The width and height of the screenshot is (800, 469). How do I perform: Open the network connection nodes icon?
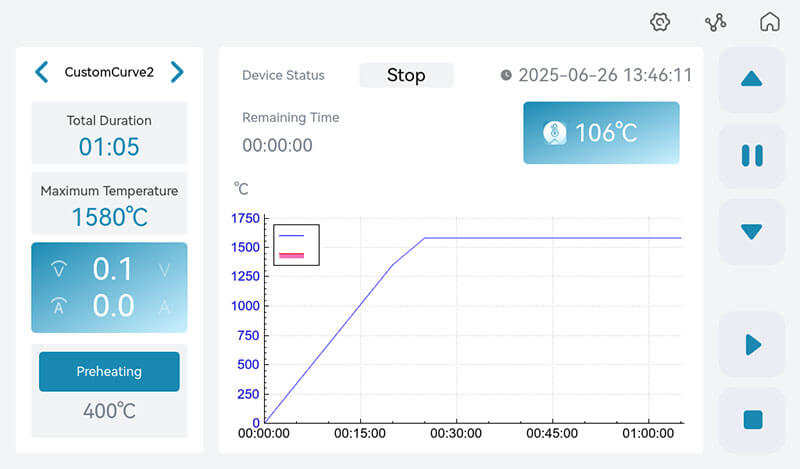pyautogui.click(x=715, y=22)
